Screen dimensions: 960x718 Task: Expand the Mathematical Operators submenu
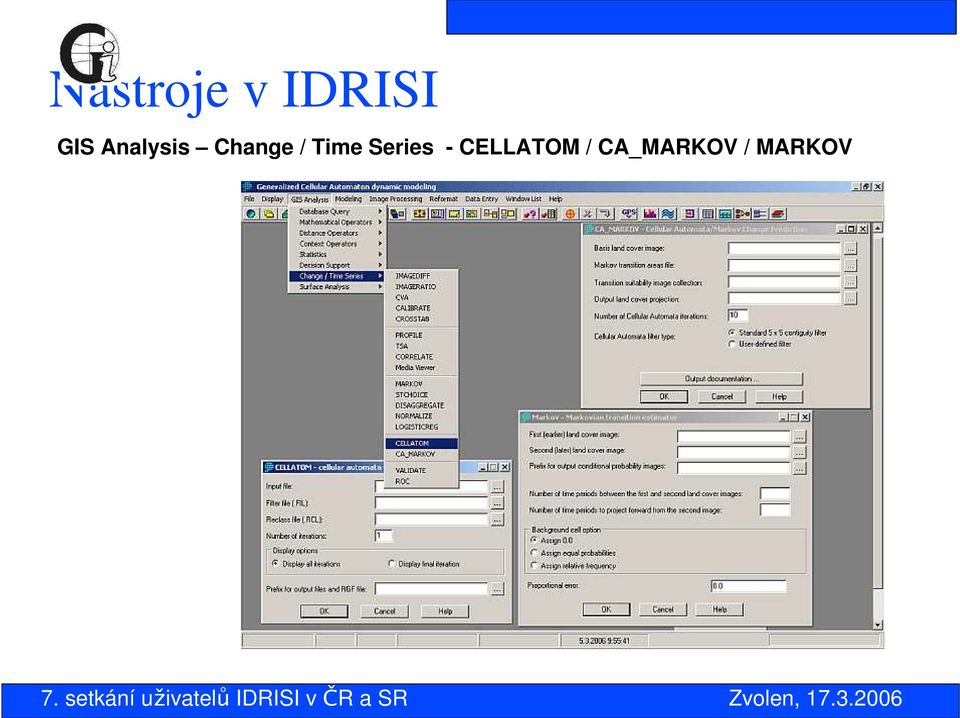(x=337, y=222)
